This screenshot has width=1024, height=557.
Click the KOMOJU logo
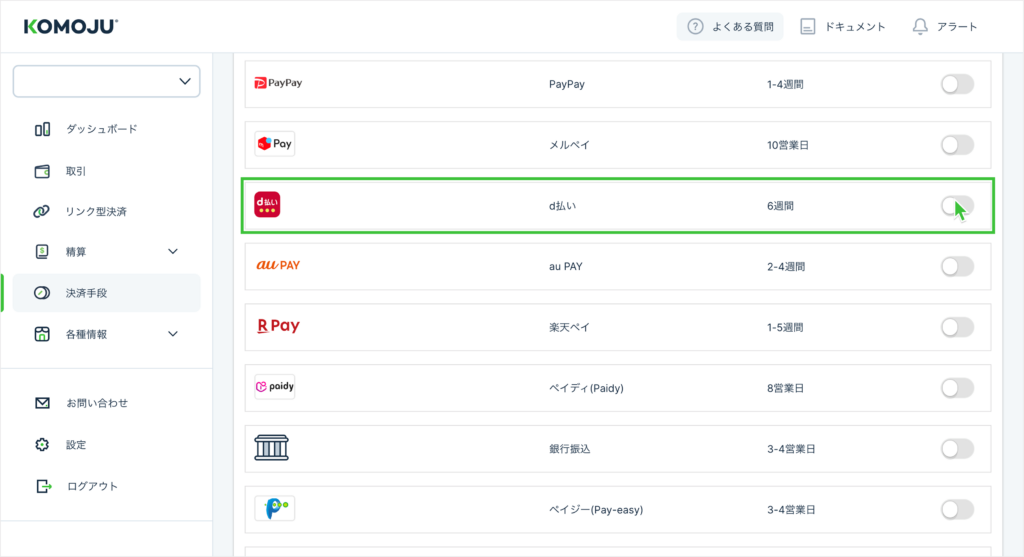pyautogui.click(x=71, y=26)
